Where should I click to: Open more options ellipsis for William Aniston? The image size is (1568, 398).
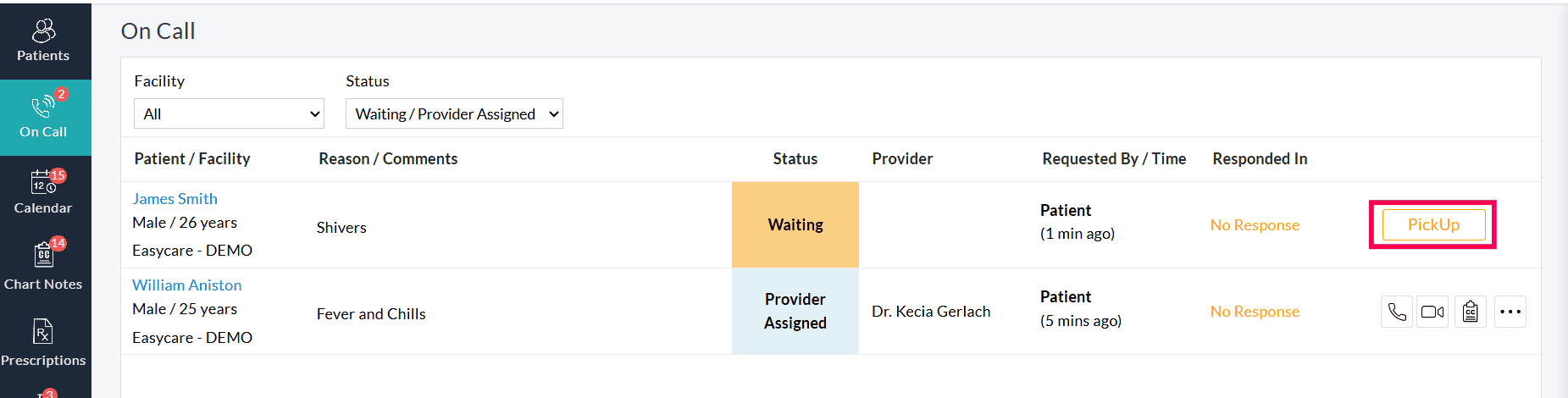pyautogui.click(x=1510, y=312)
